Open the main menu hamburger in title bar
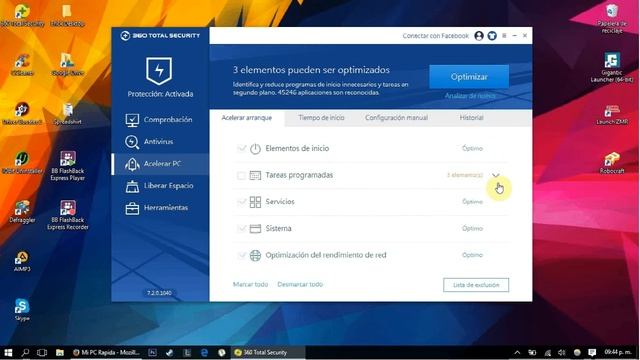Viewport: 640px width, 360px height. [x=504, y=36]
